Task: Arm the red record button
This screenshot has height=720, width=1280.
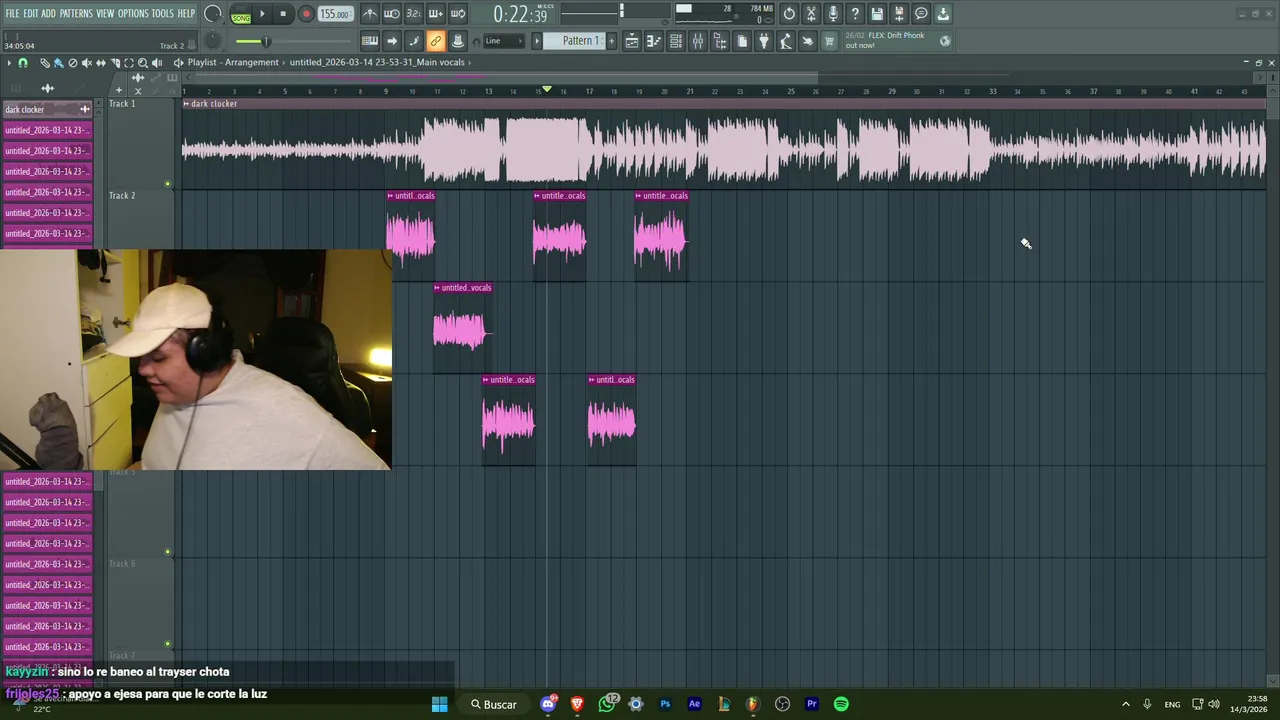Action: (306, 14)
